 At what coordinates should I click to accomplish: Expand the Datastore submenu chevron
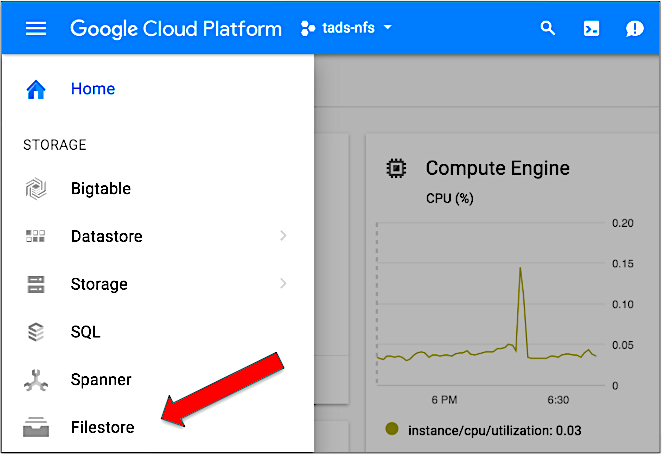[284, 236]
